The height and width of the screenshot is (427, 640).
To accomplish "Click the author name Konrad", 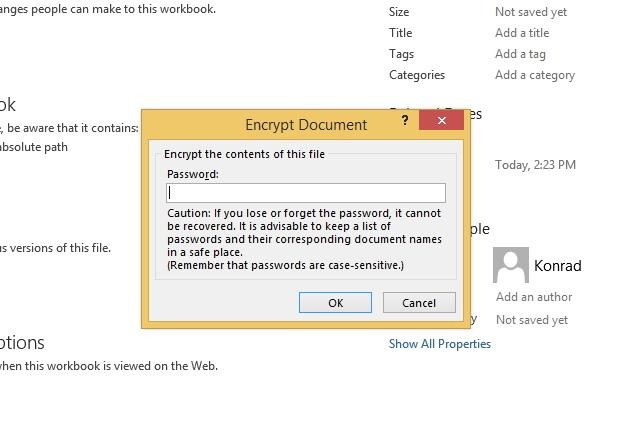I will click(557, 266).
